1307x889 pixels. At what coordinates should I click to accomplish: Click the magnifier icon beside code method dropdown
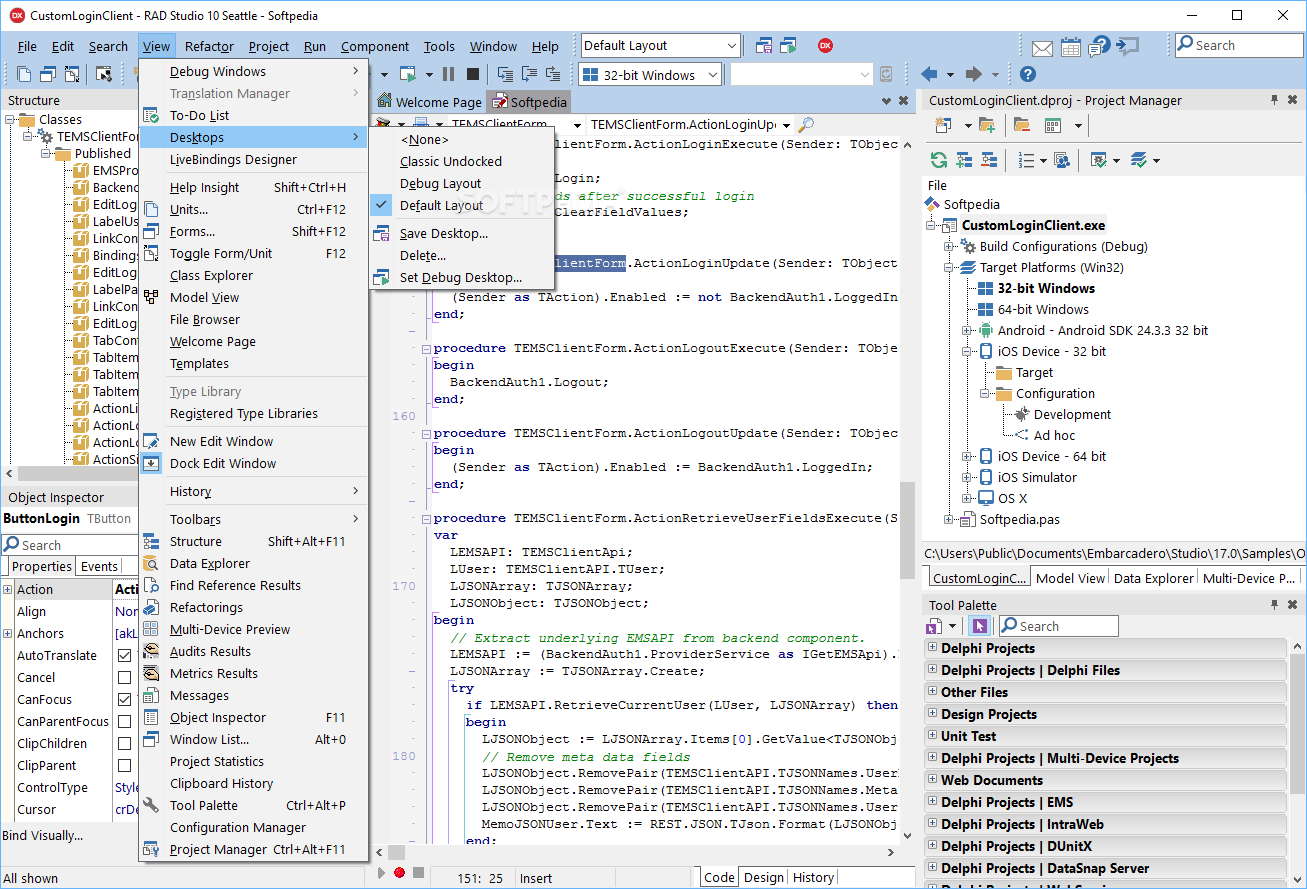tap(805, 125)
